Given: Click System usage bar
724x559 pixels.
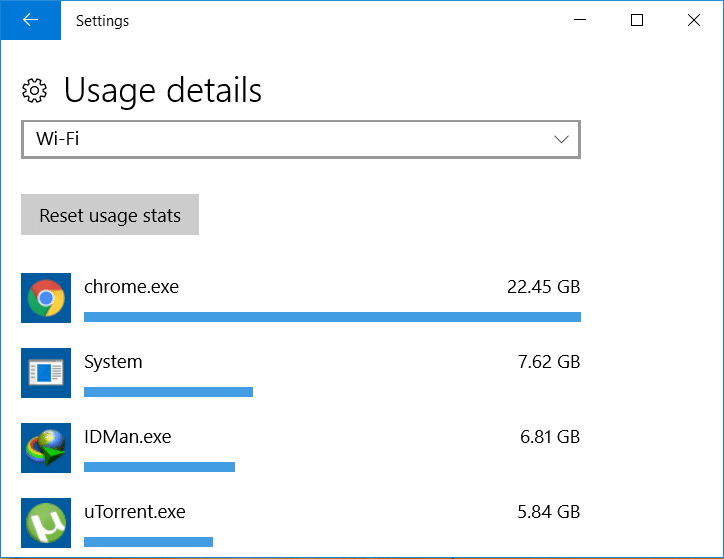Looking at the screenshot, I should 169,392.
